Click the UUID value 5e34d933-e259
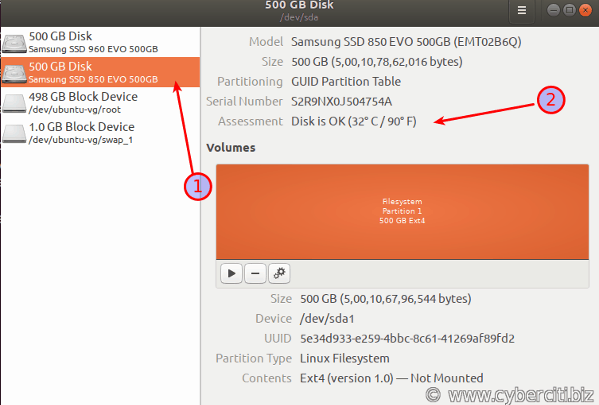The image size is (599, 405). (407, 339)
